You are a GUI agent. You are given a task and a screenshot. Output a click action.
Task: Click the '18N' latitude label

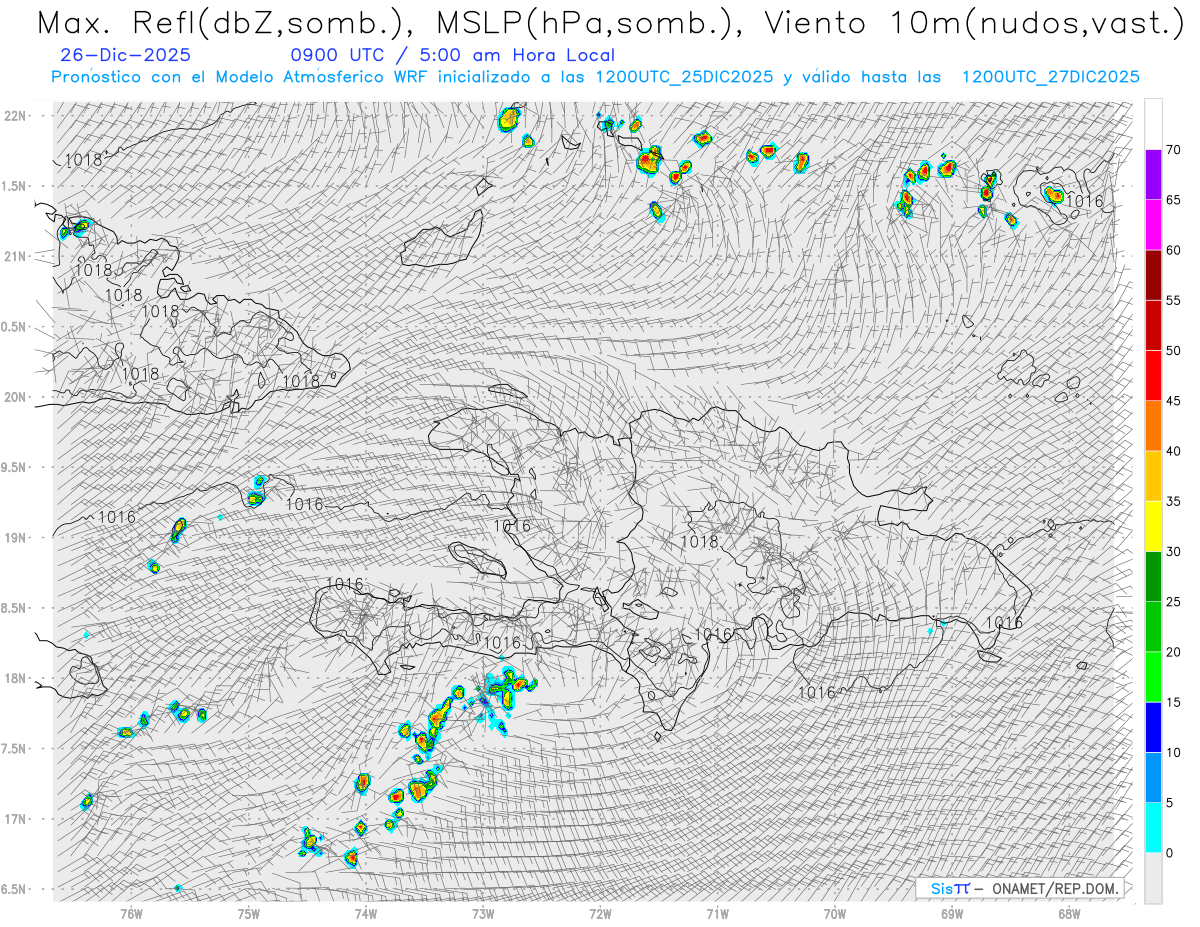(x=14, y=678)
